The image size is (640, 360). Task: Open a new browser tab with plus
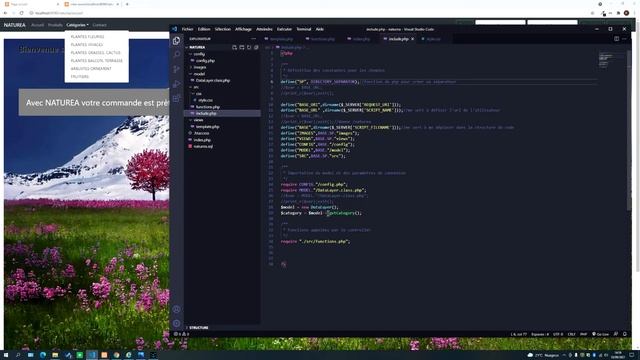(127, 4)
